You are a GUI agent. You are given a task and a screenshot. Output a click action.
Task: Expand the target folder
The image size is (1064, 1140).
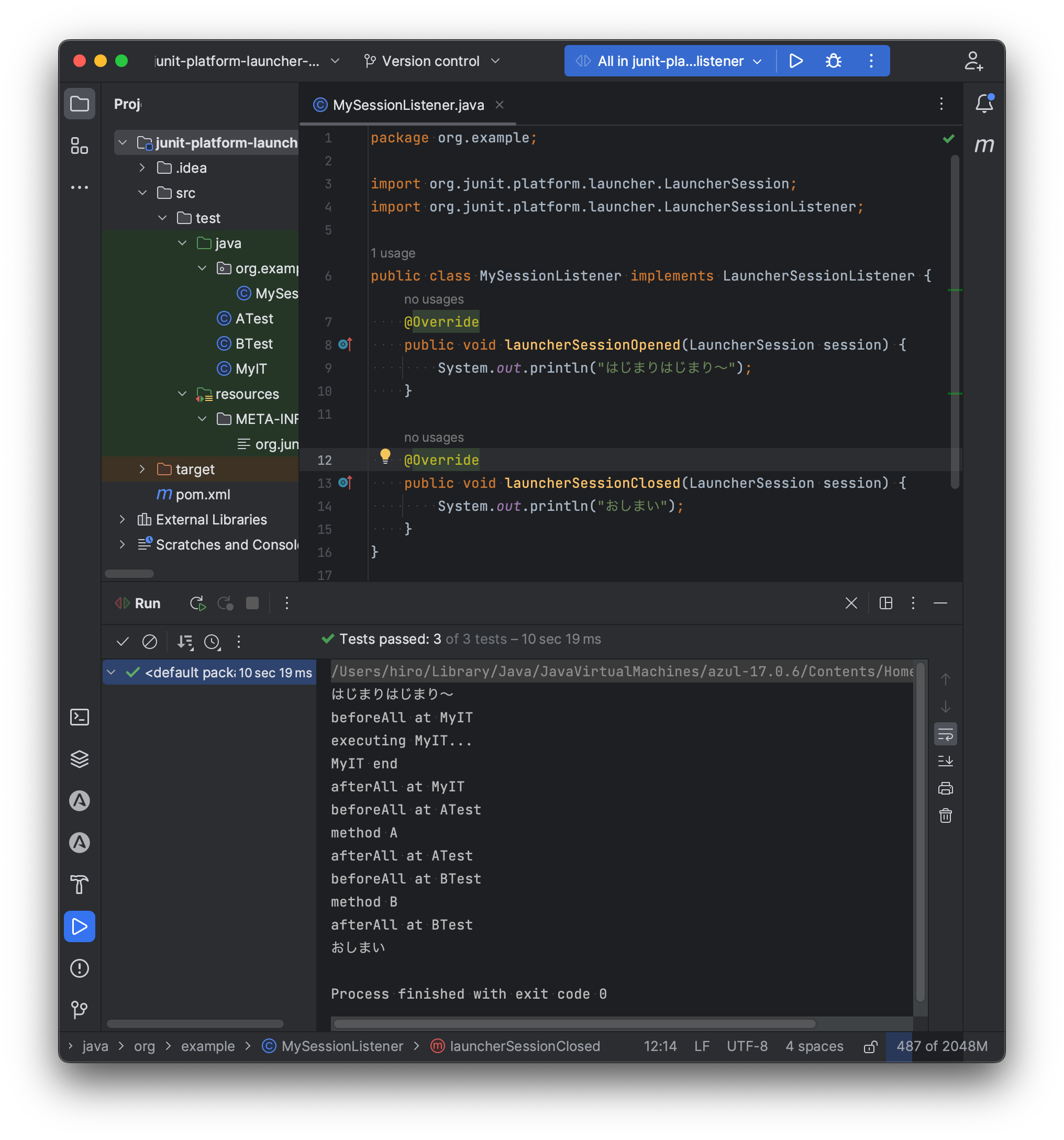click(142, 469)
